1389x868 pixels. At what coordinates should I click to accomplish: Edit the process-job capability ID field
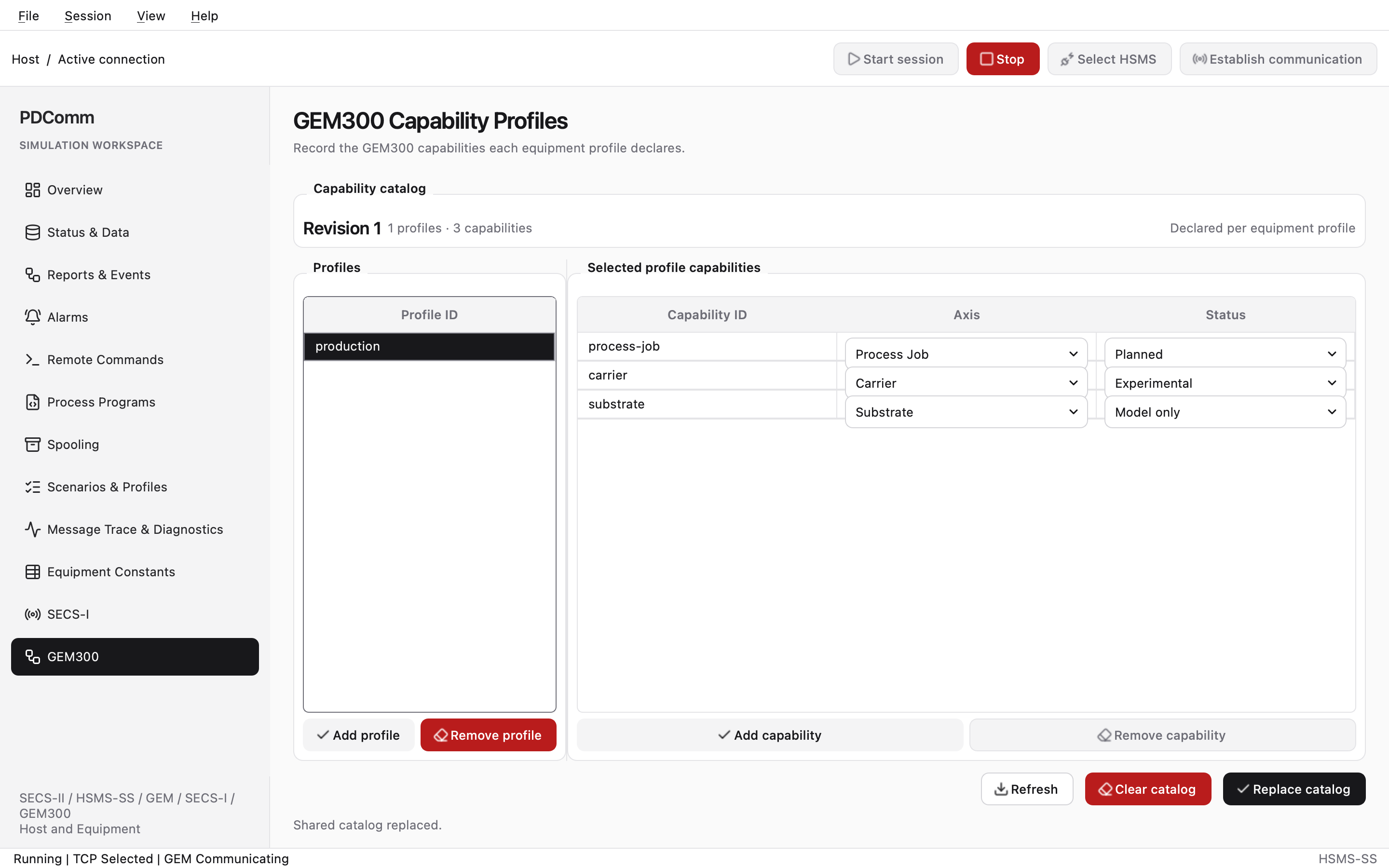pos(707,347)
